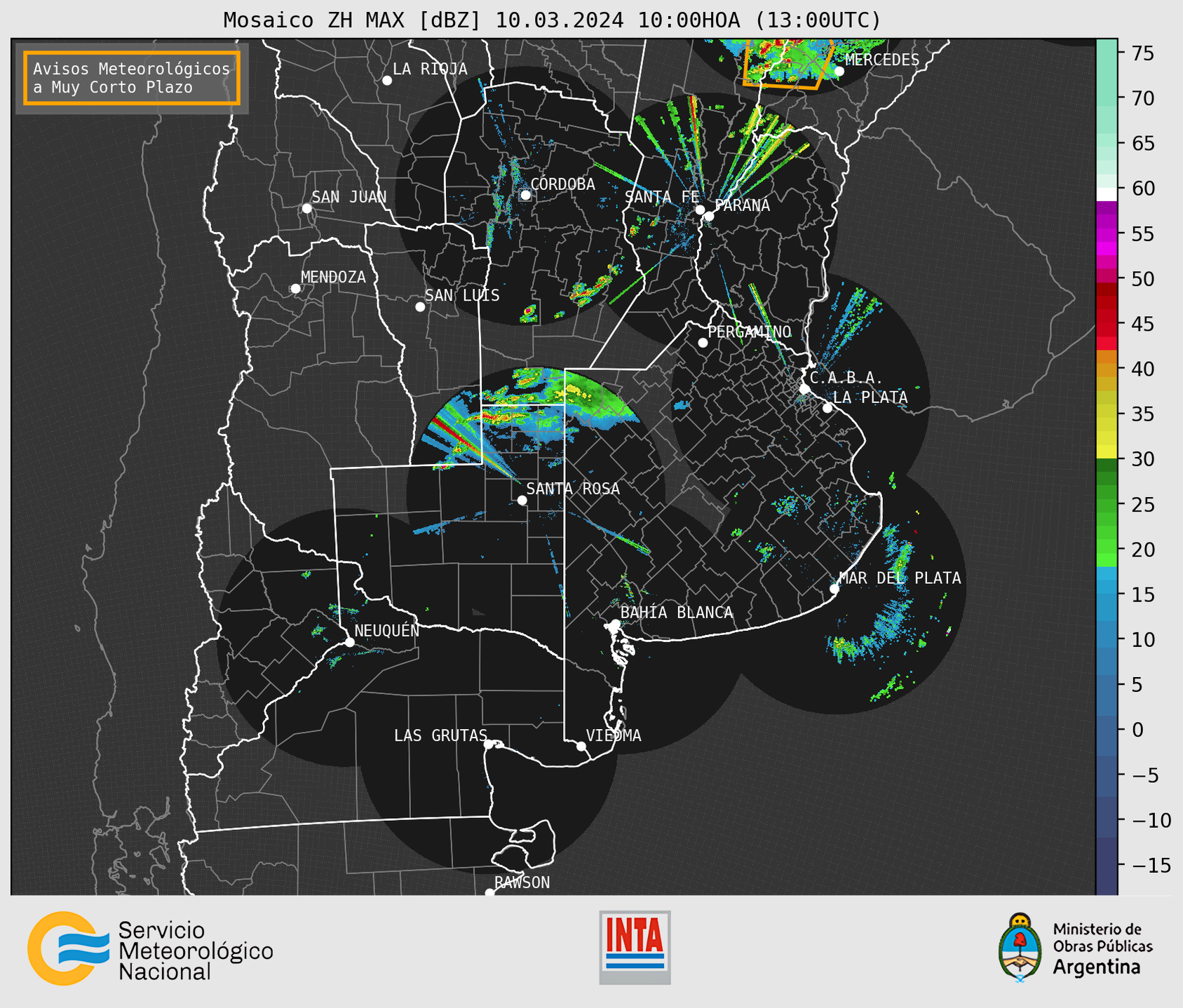Click the PARANÁ city marker dot

709,216
